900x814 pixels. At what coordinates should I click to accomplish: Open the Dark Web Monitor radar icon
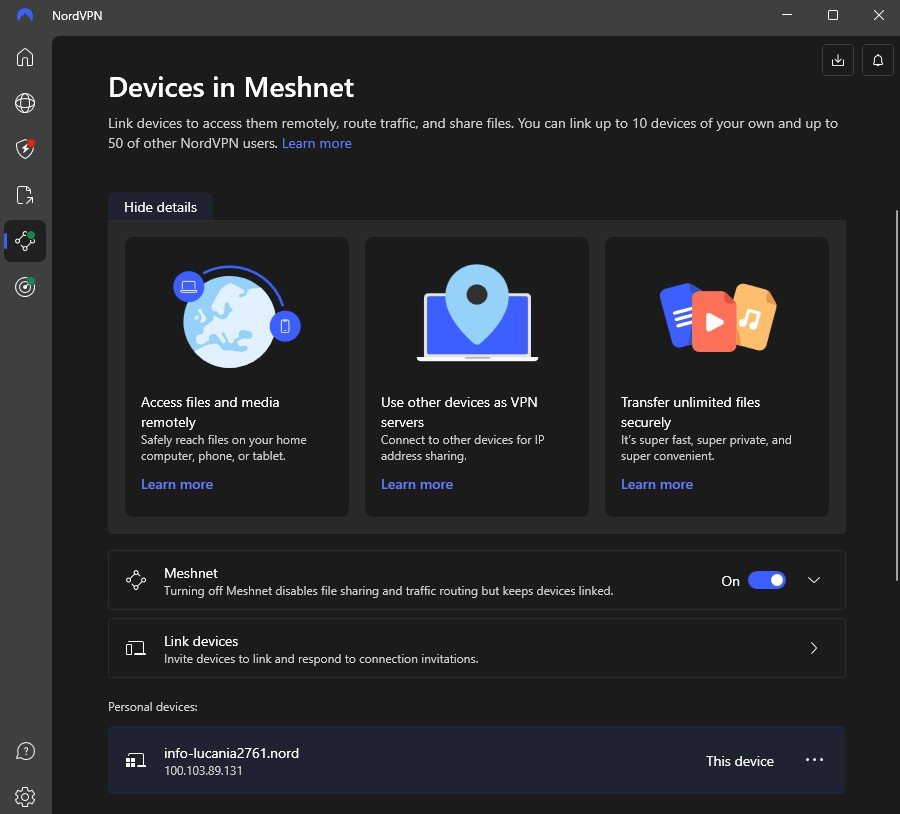coord(25,286)
